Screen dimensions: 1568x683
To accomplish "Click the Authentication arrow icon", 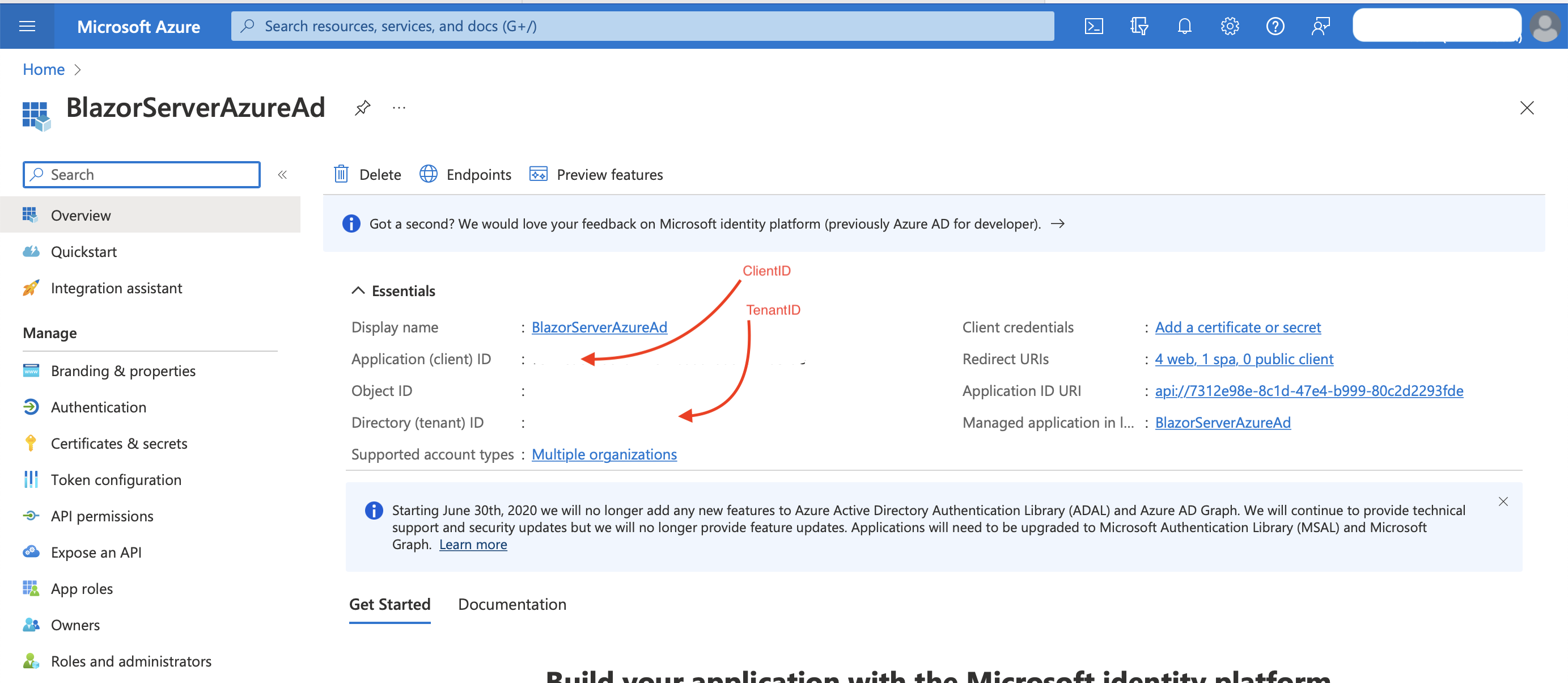I will [31, 406].
